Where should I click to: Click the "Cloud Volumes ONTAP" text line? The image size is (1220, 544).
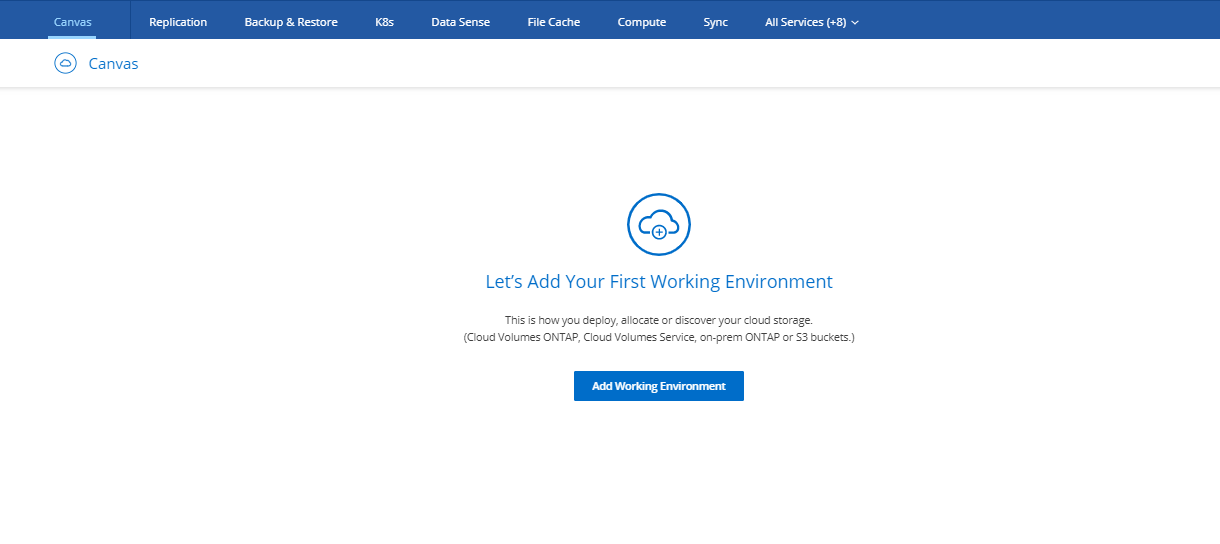click(x=658, y=338)
